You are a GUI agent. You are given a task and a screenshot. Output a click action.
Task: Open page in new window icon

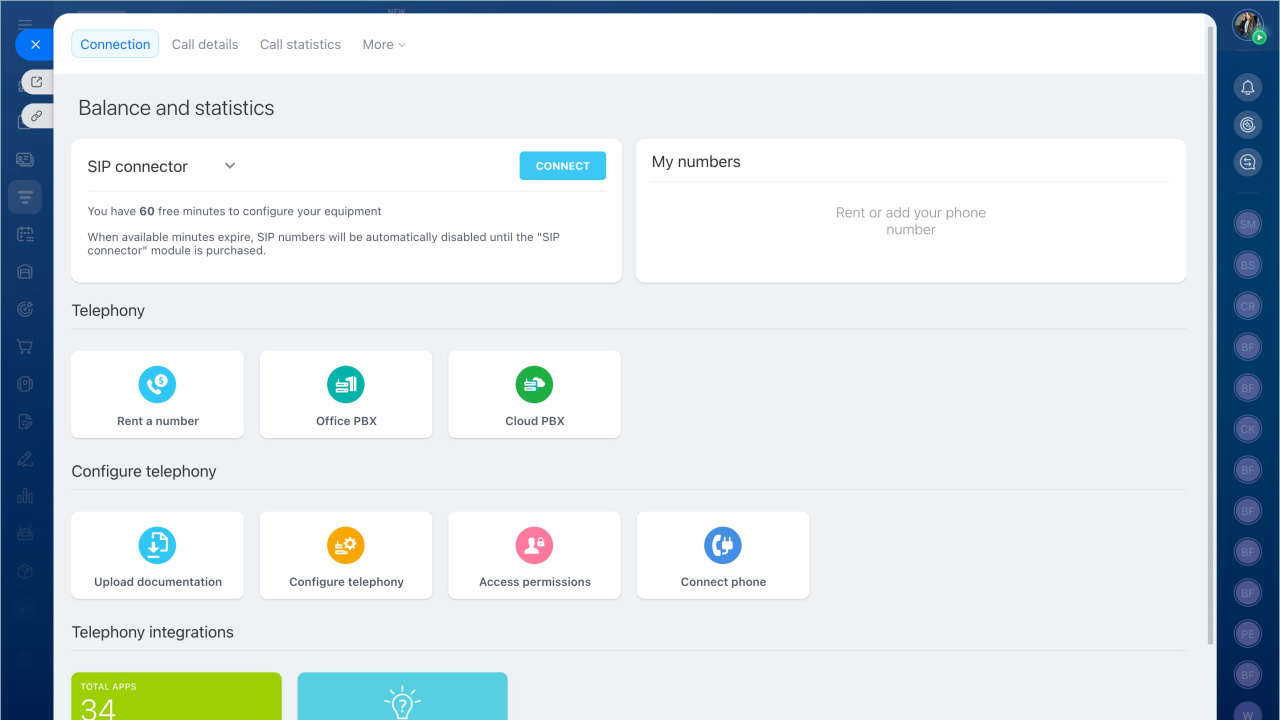(37, 82)
